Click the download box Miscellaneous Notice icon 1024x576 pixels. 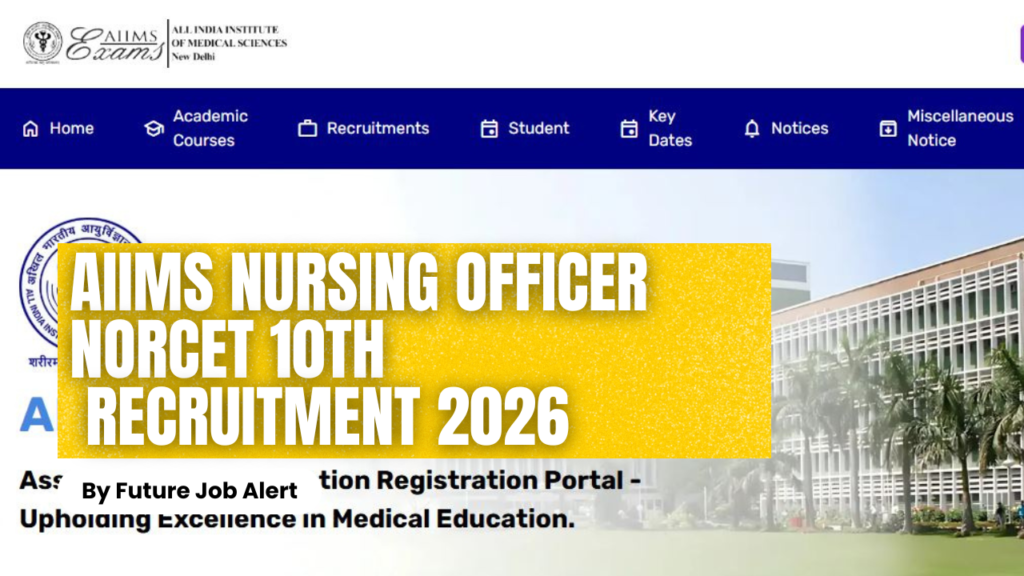click(x=888, y=129)
